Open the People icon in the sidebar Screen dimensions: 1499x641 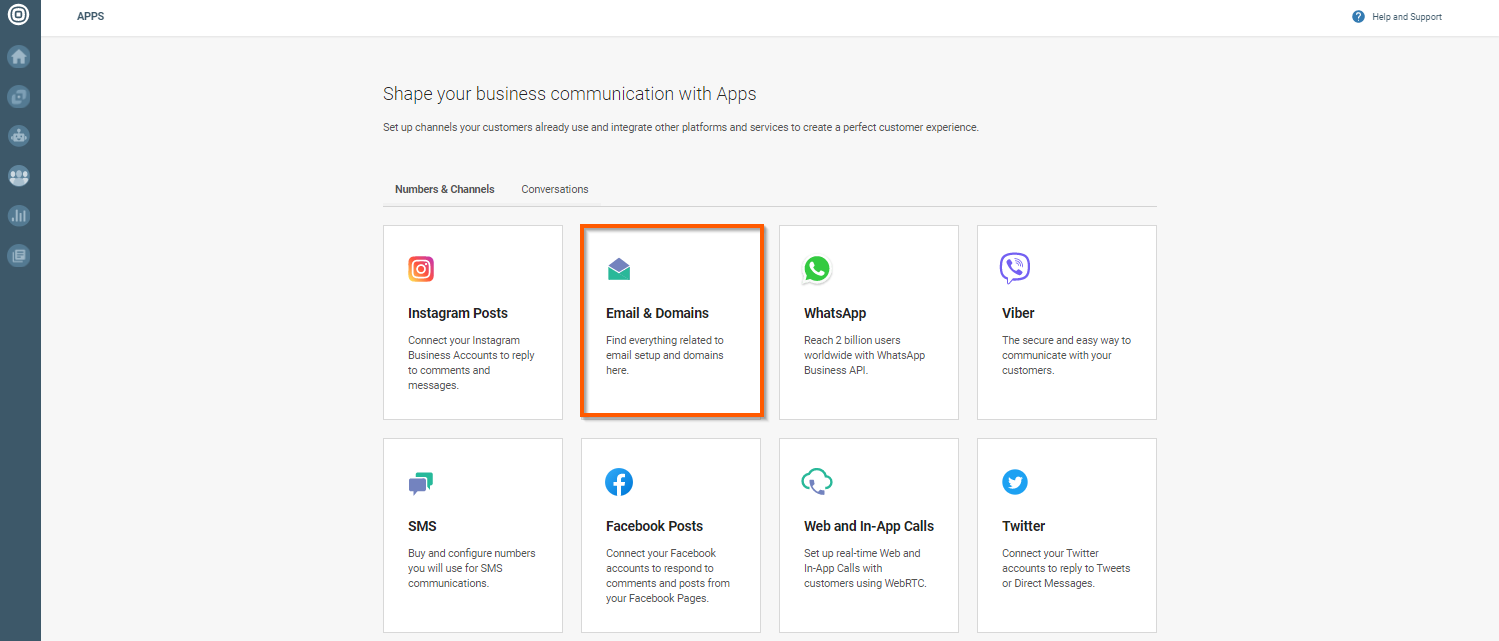(18, 176)
